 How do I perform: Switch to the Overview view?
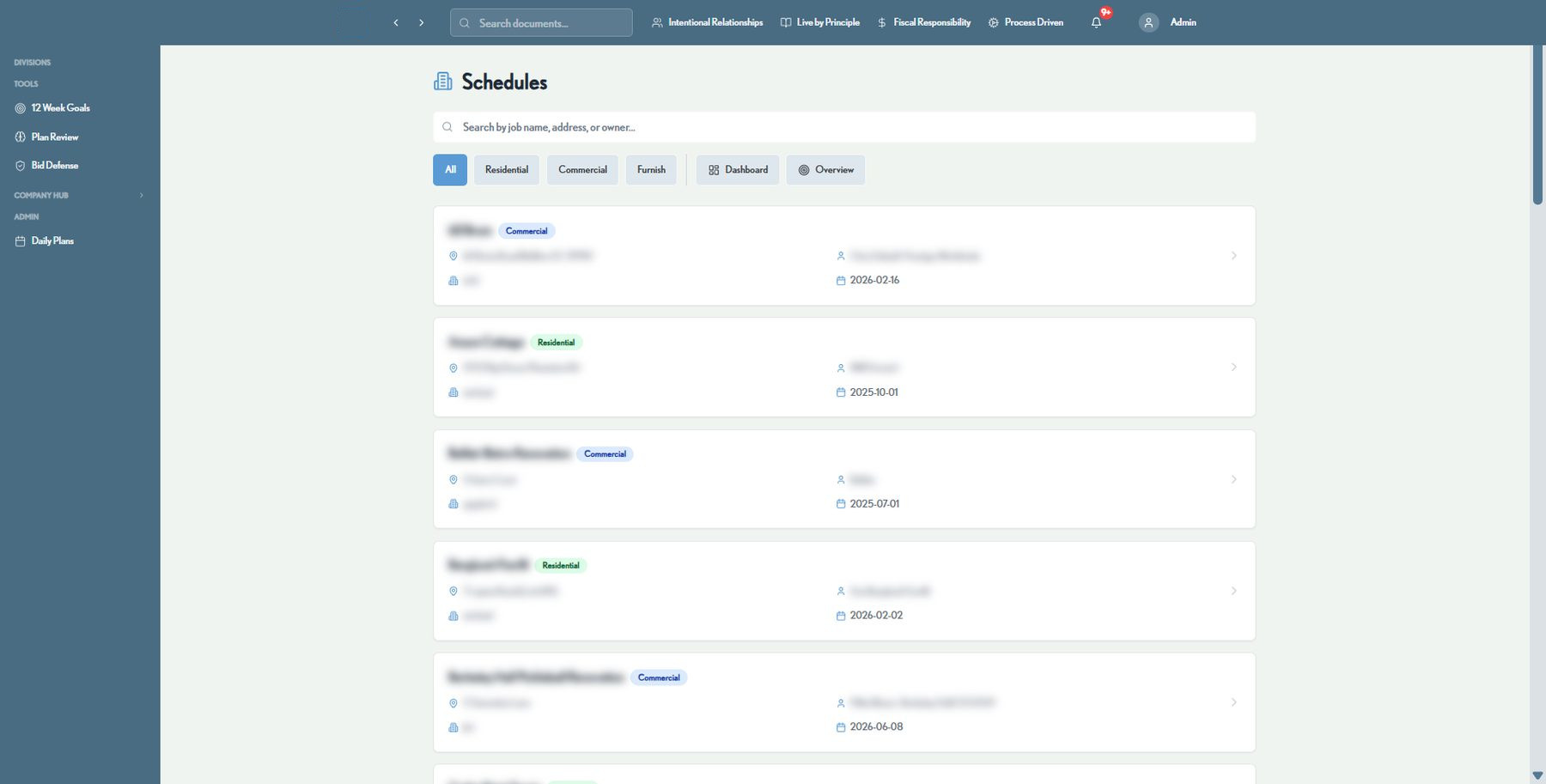click(x=825, y=170)
